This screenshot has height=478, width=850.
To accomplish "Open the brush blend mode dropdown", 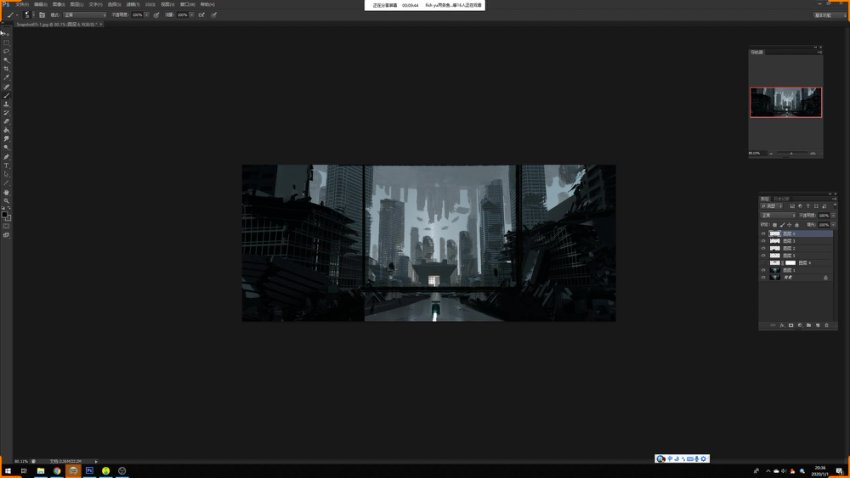I will click(x=85, y=15).
